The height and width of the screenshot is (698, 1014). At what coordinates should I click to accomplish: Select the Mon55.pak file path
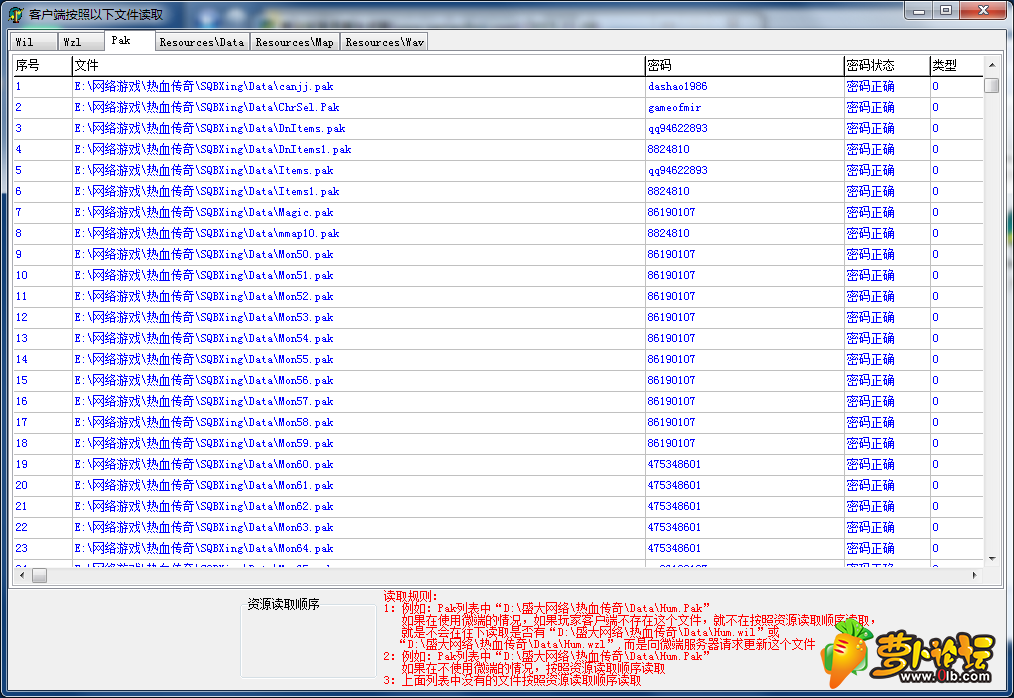tap(204, 360)
